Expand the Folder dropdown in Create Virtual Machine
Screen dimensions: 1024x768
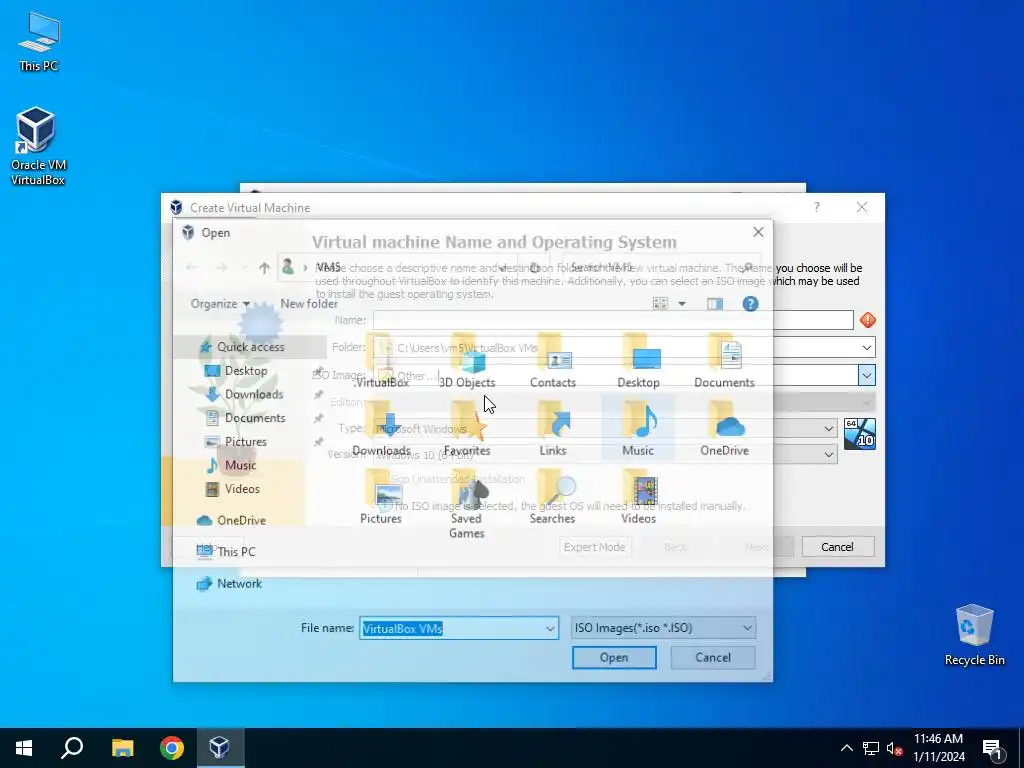coord(867,347)
